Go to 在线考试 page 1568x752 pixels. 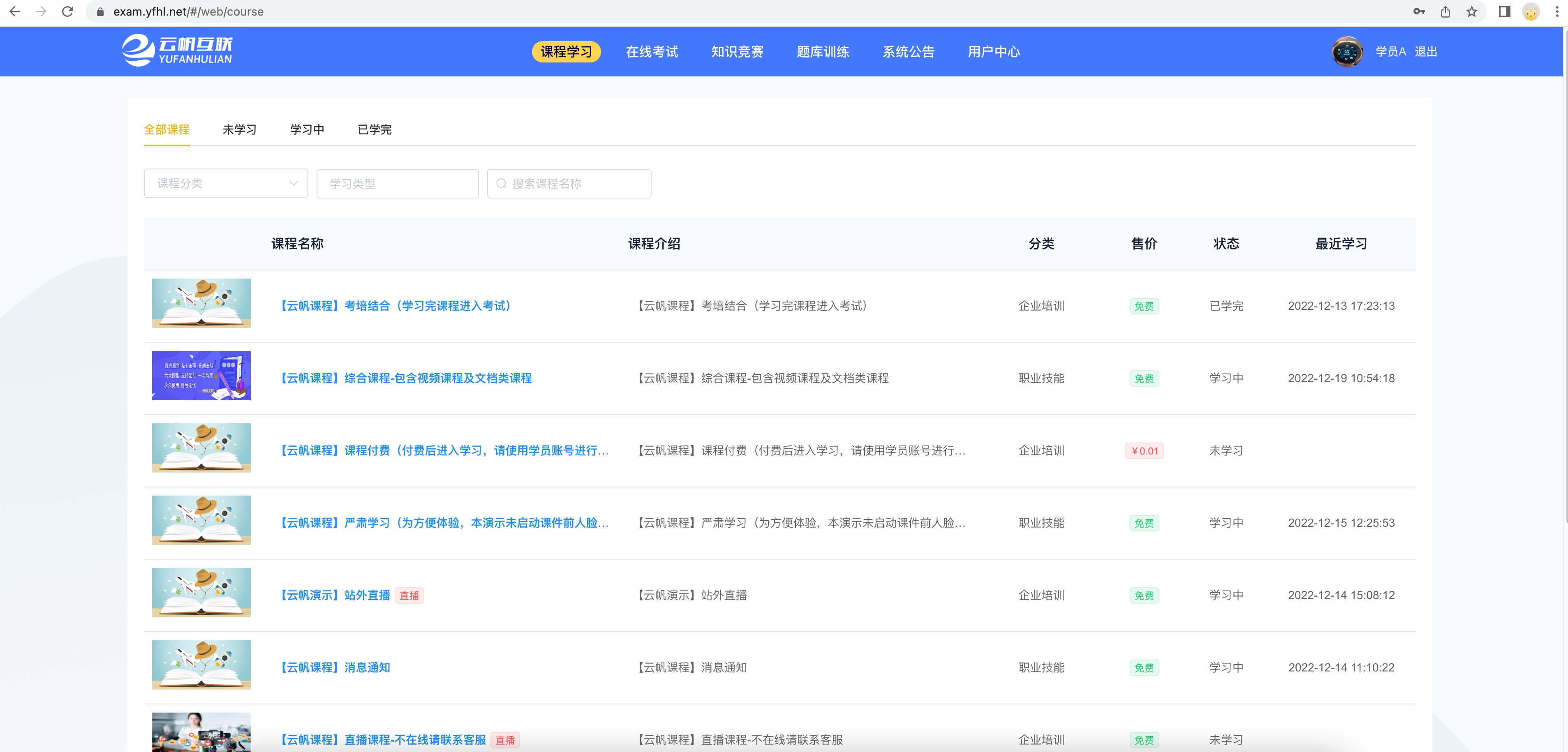tap(652, 52)
